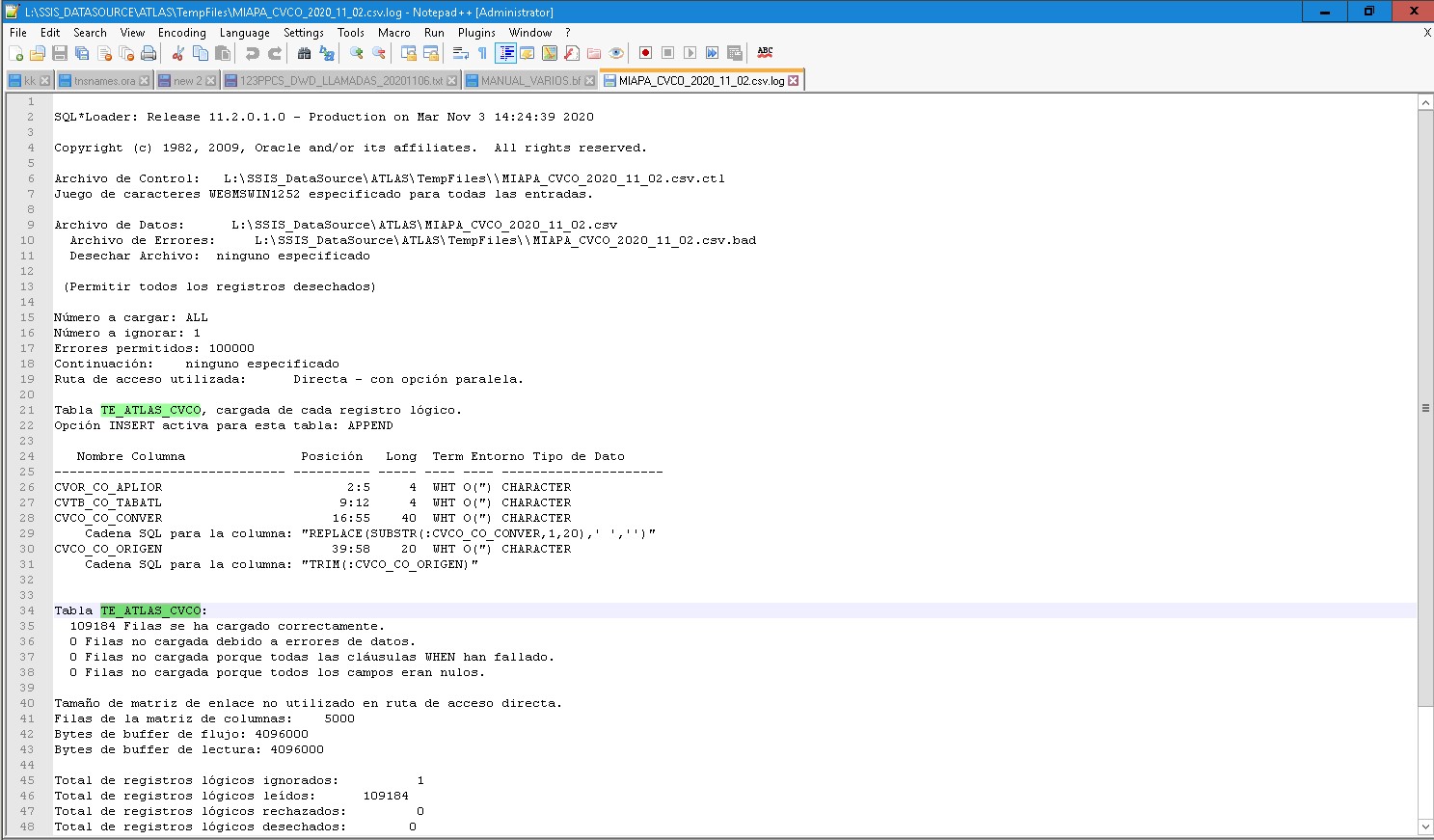Close the tnsnames.ora tab

click(144, 81)
